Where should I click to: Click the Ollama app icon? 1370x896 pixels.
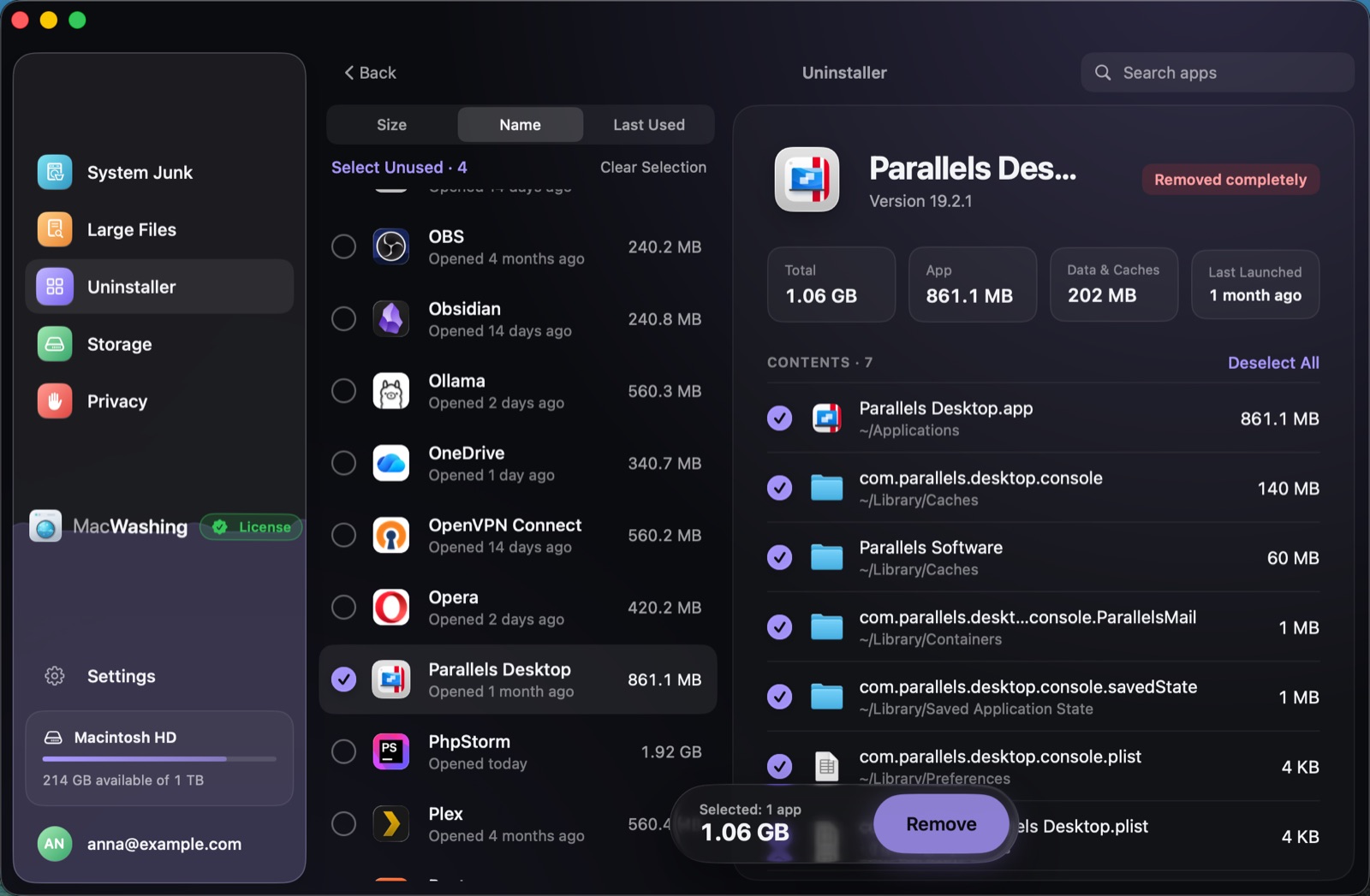click(391, 391)
